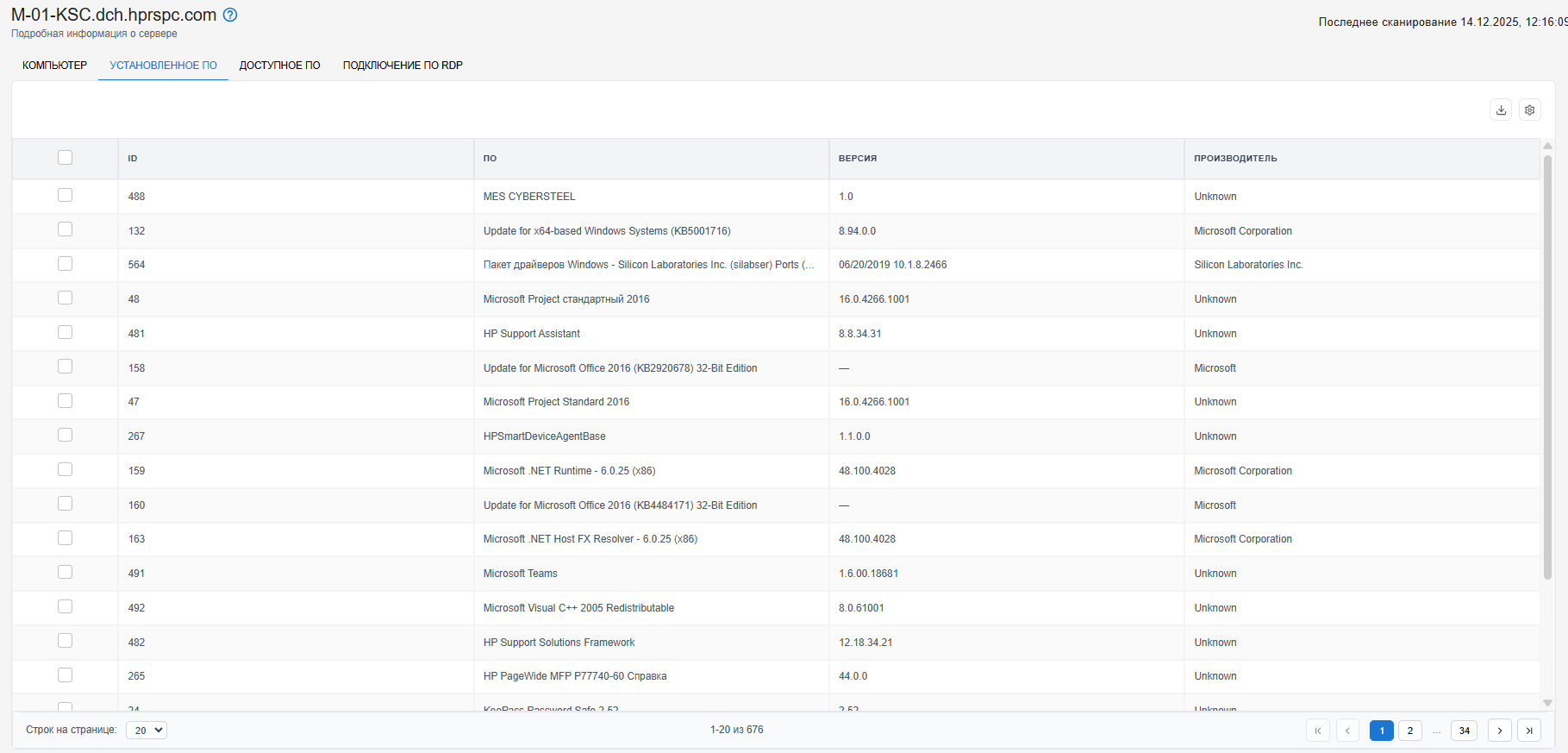Screen dimensions: 1568x753
Task: Click version 06/20/2019 10.1.8.2466
Action: [x=892, y=265]
